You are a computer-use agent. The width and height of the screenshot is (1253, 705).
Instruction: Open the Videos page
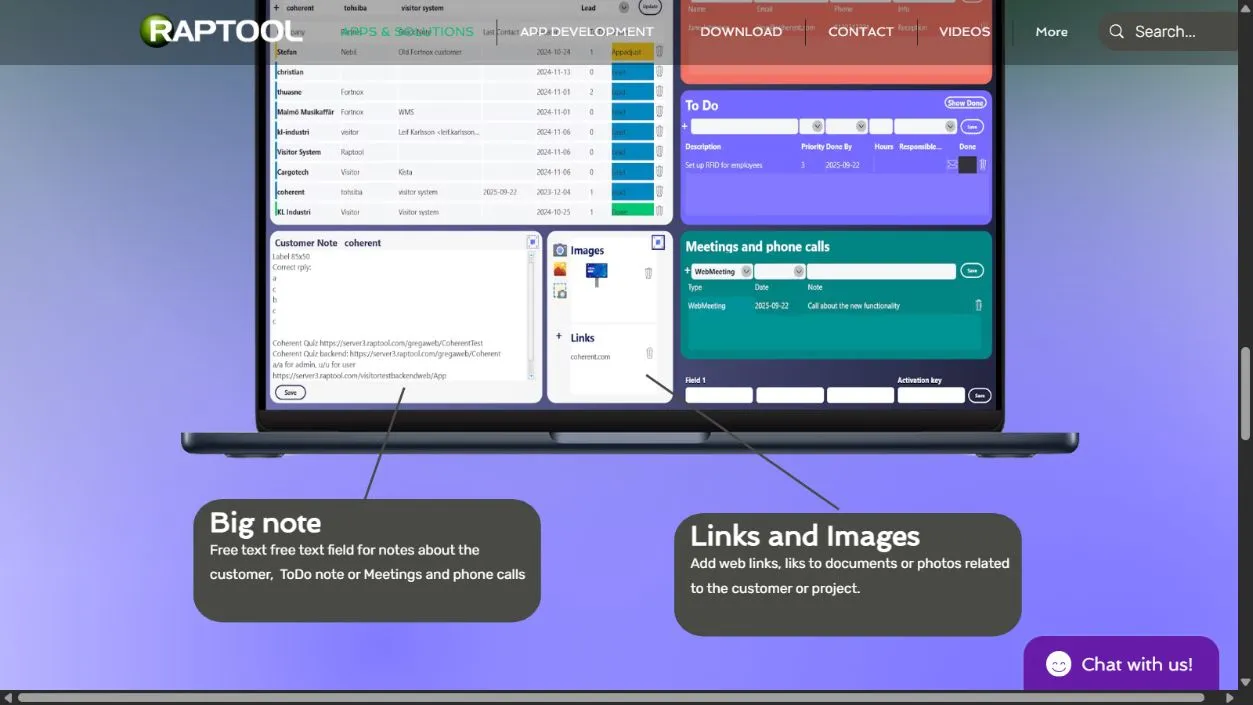964,31
